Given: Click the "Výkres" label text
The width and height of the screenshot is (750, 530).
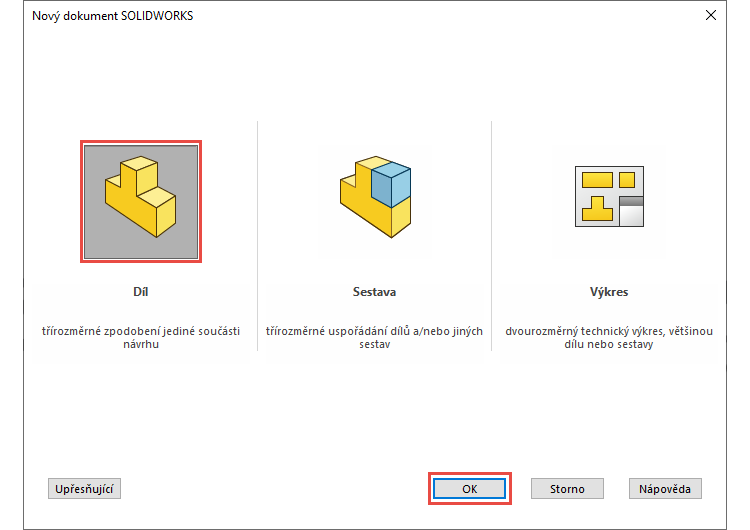Looking at the screenshot, I should click(609, 292).
